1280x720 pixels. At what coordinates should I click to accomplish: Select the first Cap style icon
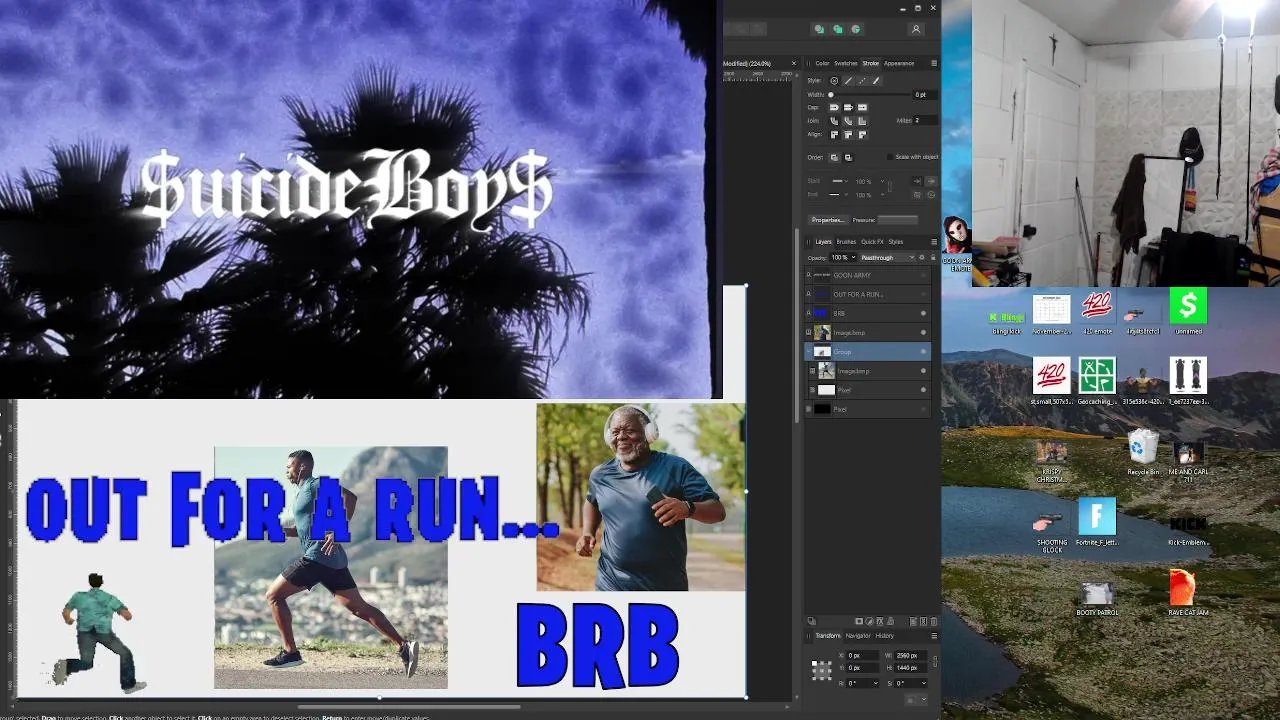(x=834, y=107)
